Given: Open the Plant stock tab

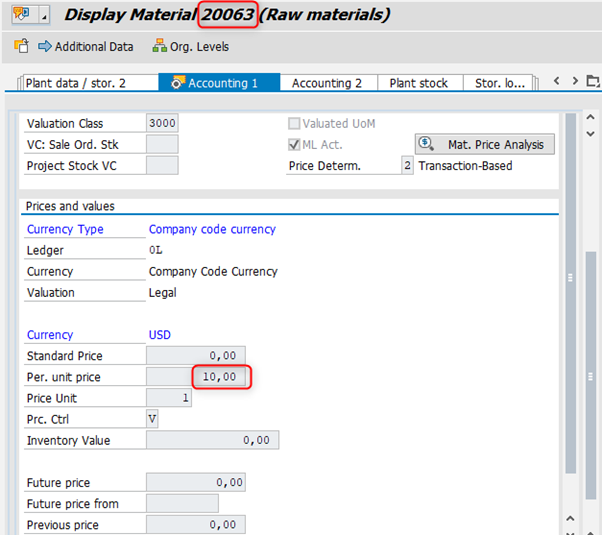Looking at the screenshot, I should pyautogui.click(x=418, y=83).
